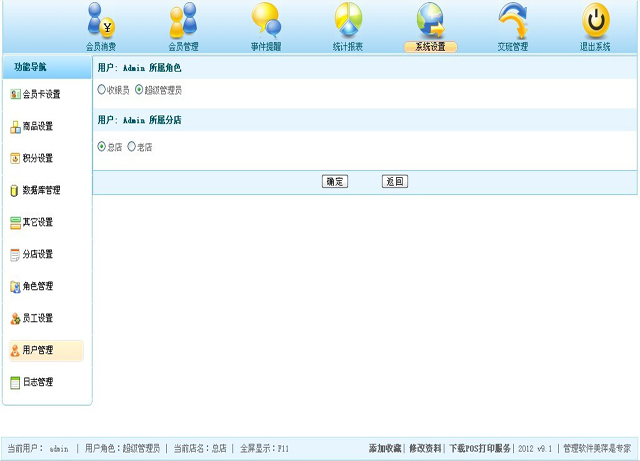The height and width of the screenshot is (461, 640).
Task: Select the 收银员 role radio button
Action: 102,90
